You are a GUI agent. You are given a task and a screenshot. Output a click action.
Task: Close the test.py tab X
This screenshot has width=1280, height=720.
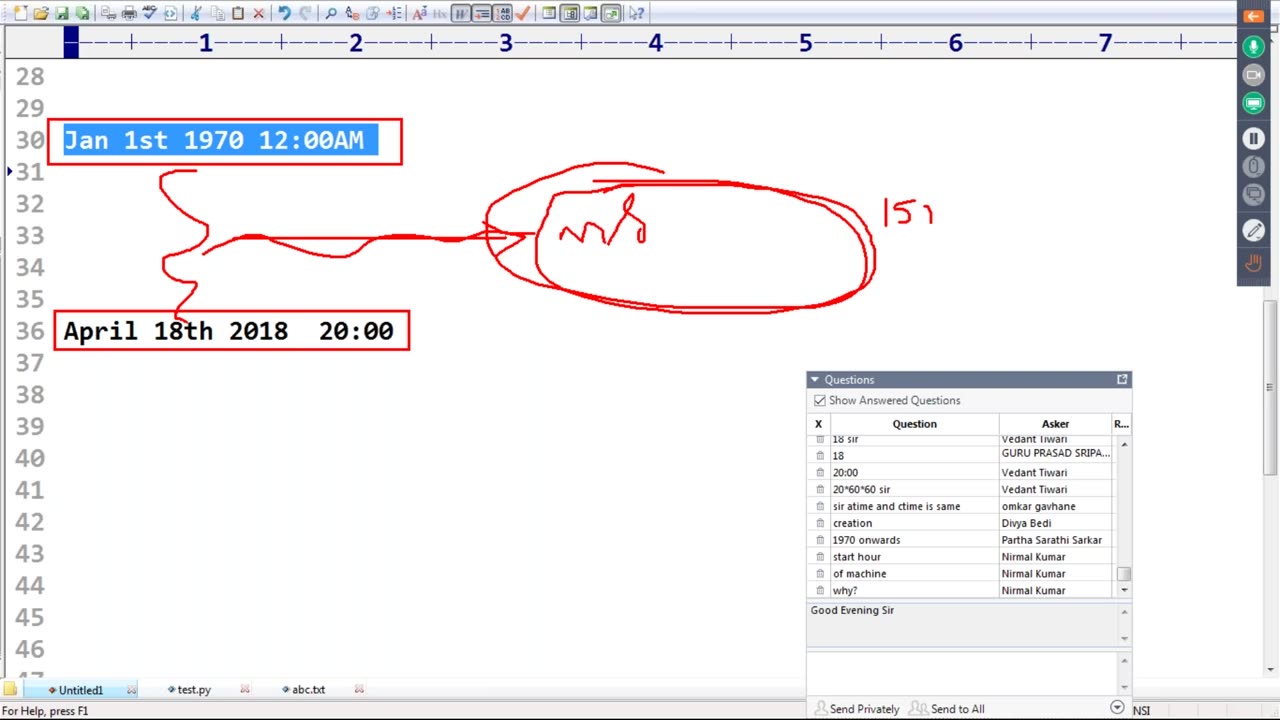pos(245,689)
